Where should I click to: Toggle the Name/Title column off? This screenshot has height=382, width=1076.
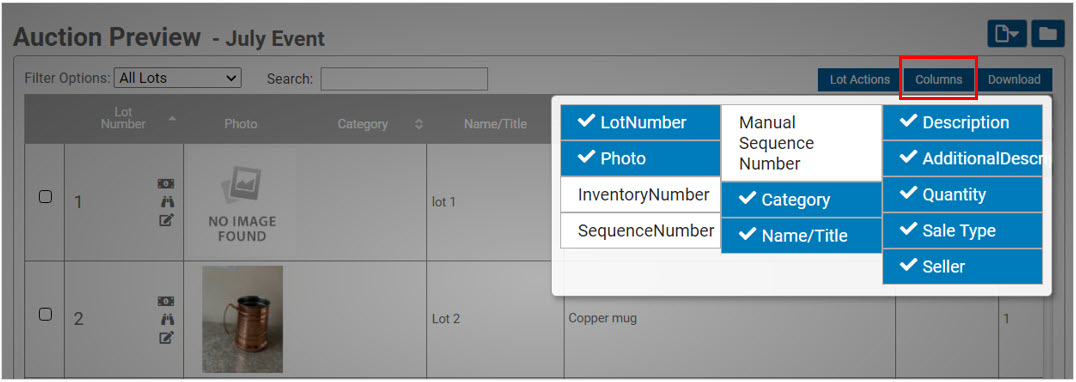[802, 235]
